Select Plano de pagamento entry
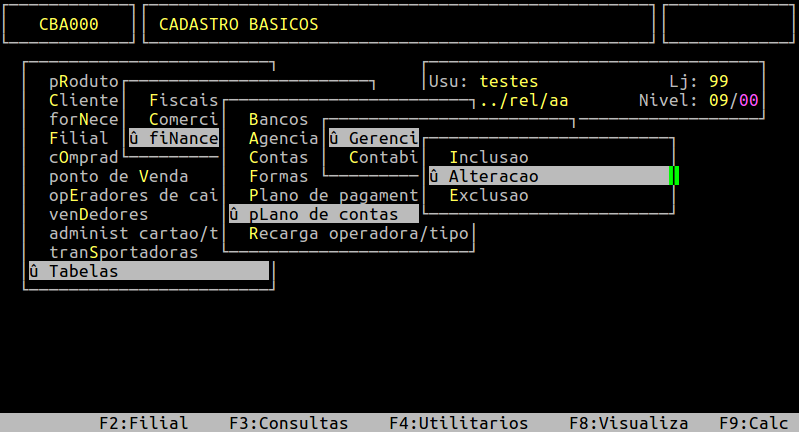Screen dimensions: 799x432 [332, 195]
